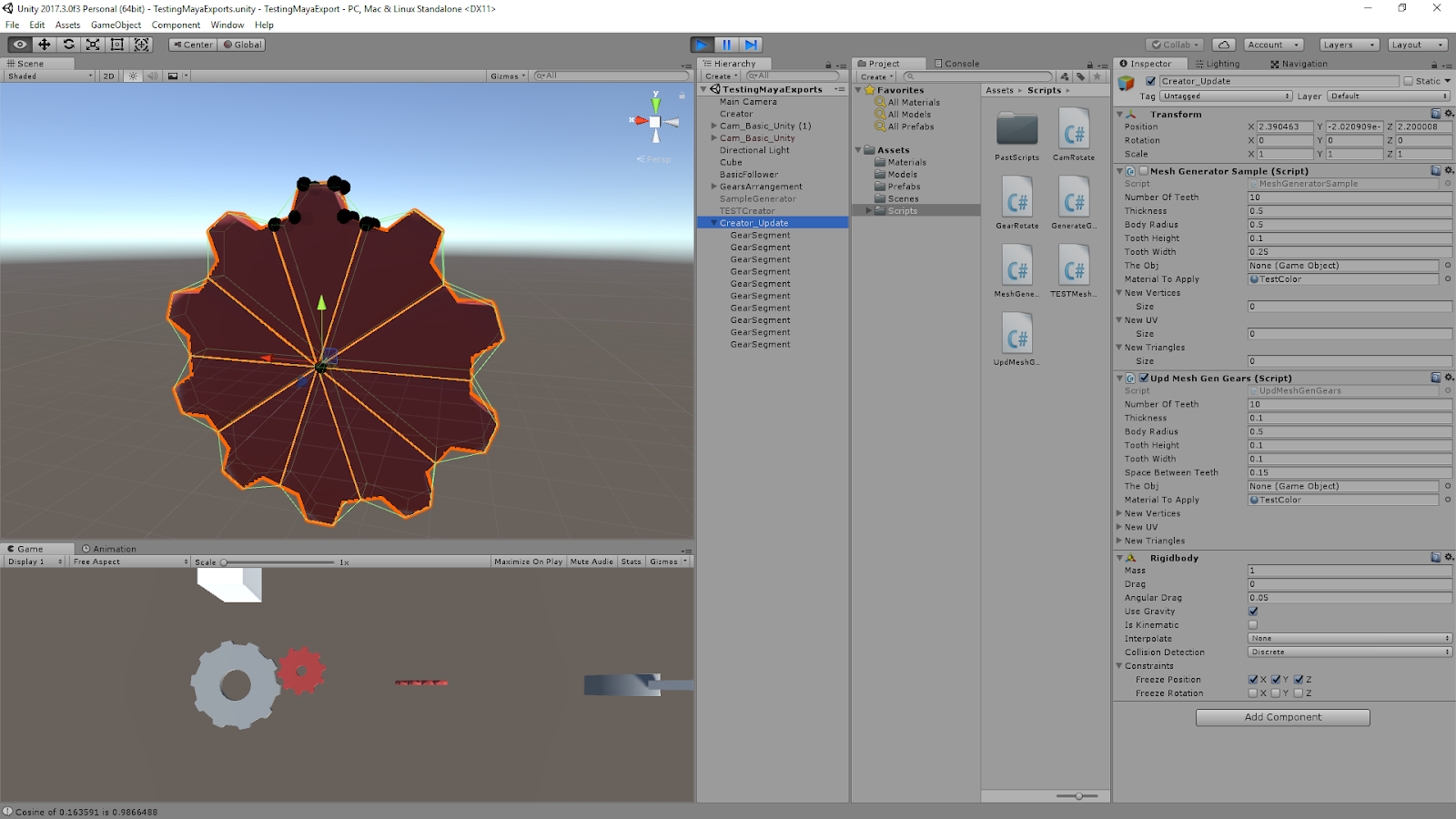Click the Scene view search field

pos(611,76)
